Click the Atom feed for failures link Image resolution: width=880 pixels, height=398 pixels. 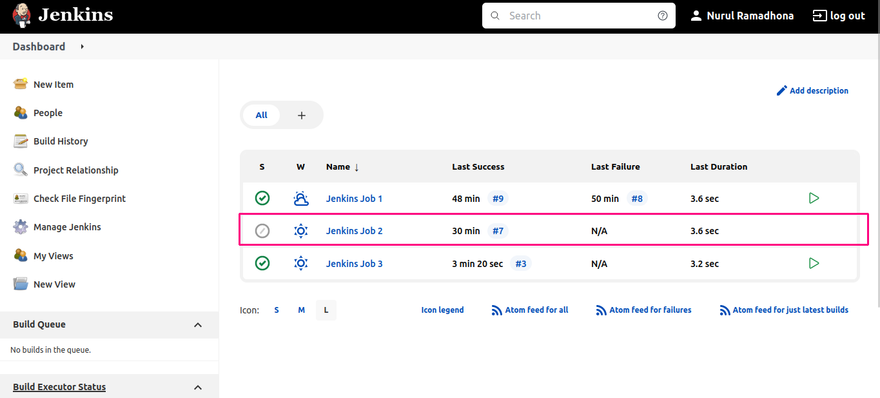650,310
